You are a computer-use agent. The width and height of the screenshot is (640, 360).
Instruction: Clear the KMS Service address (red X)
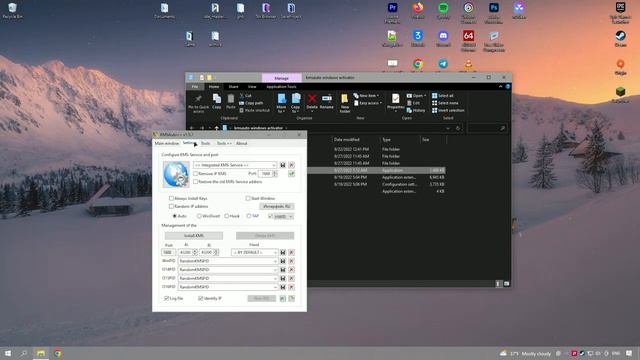pos(291,165)
